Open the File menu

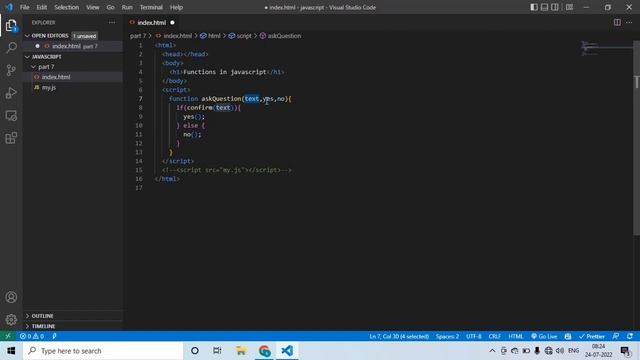pyautogui.click(x=24, y=7)
